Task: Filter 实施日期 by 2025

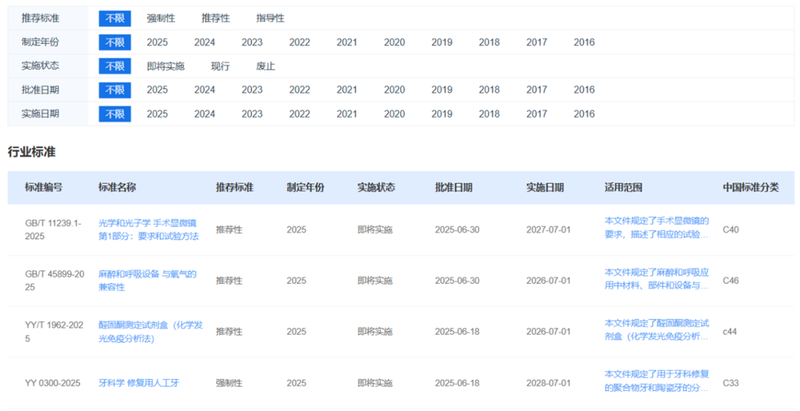Action: (157, 114)
